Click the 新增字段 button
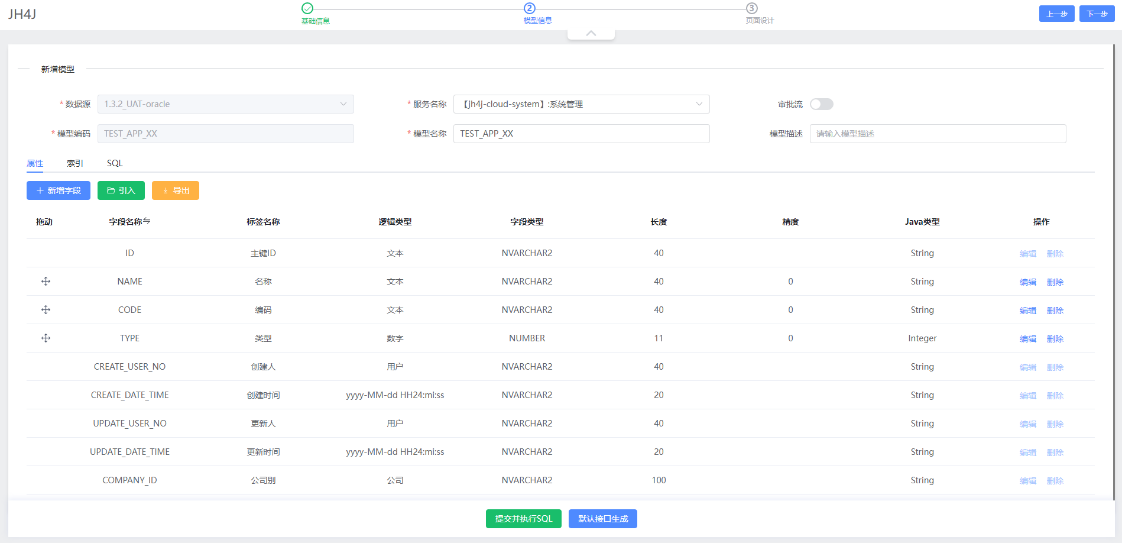The height and width of the screenshot is (543, 1122). (x=58, y=190)
